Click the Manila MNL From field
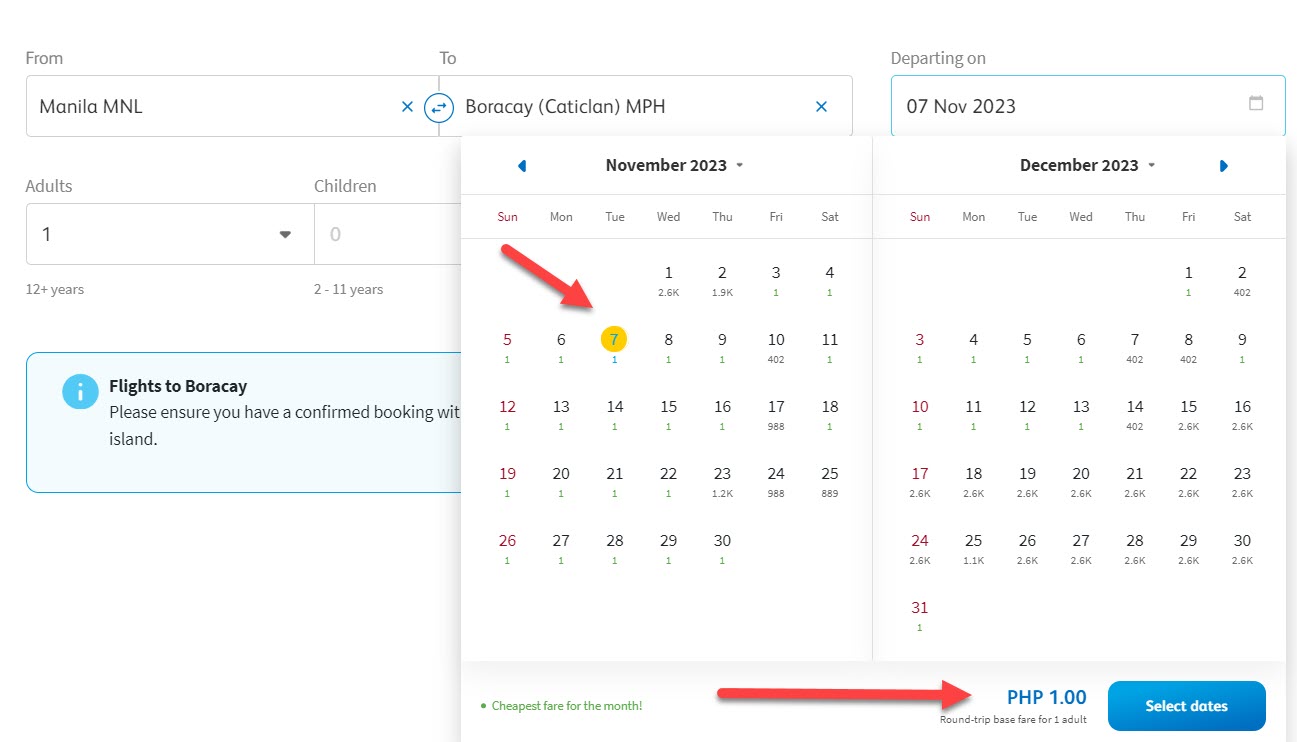Viewport: 1297px width, 742px height. tap(210, 106)
